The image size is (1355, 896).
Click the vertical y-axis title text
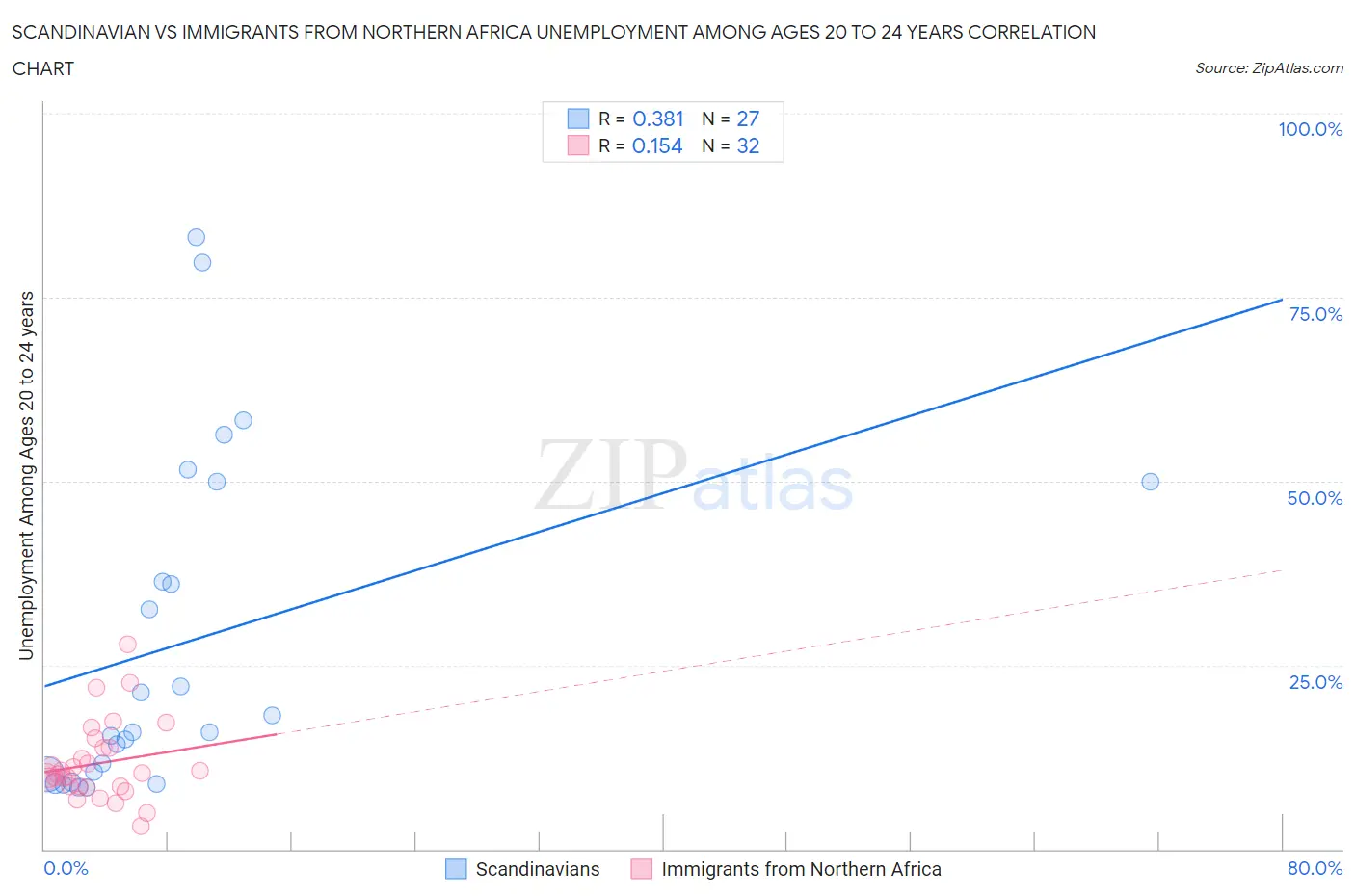26,475
